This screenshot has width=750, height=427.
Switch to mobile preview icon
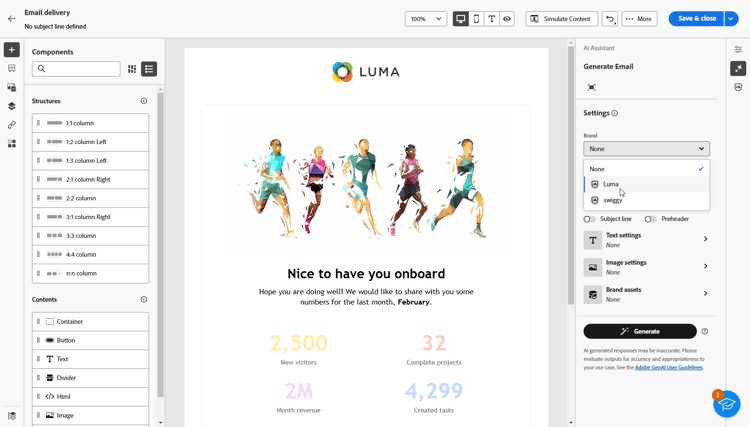(x=476, y=19)
